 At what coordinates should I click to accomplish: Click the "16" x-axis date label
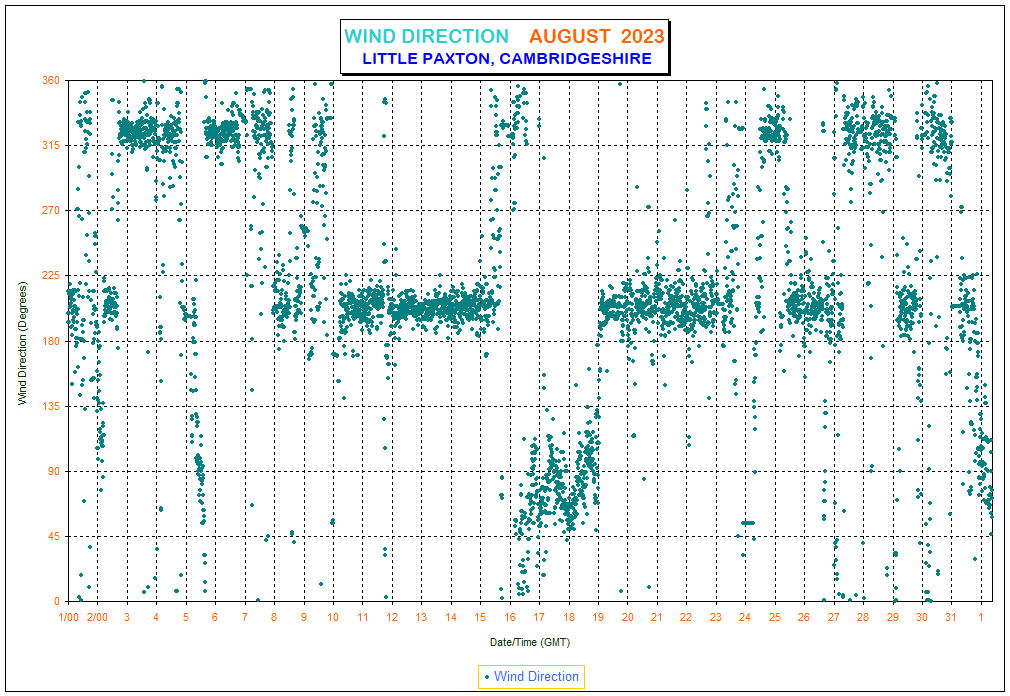[x=510, y=617]
